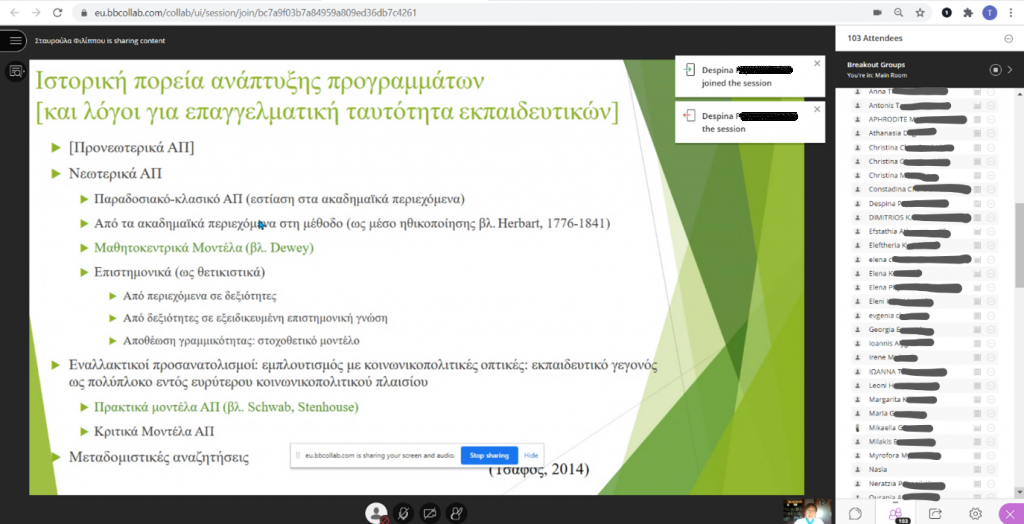1024x524 pixels.
Task: Click attendees list scroll up arrow
Action: tap(1019, 92)
